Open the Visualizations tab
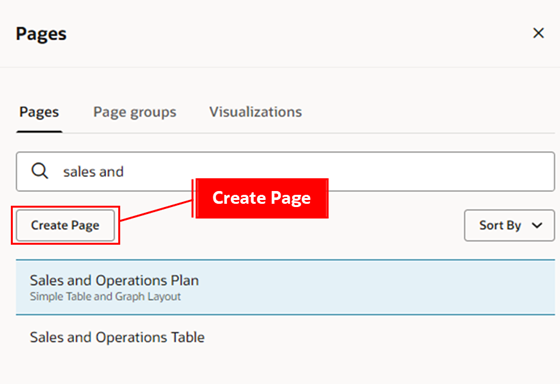Screen dimensions: 560x384 [x=256, y=112]
